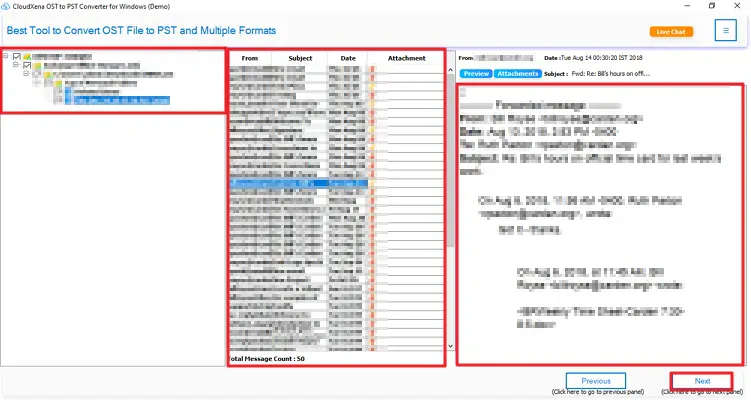Restore down the CloudXena window

(712, 6)
